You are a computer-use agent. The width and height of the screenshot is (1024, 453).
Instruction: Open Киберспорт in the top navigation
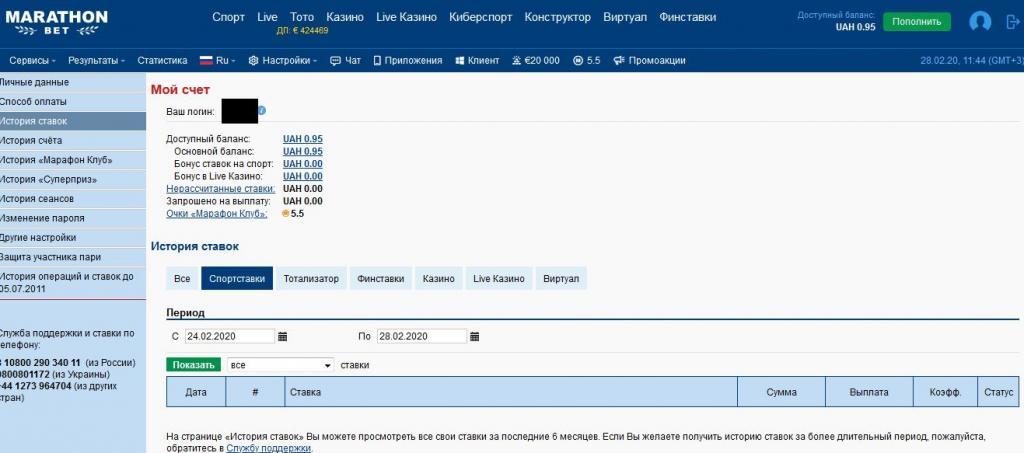point(482,17)
